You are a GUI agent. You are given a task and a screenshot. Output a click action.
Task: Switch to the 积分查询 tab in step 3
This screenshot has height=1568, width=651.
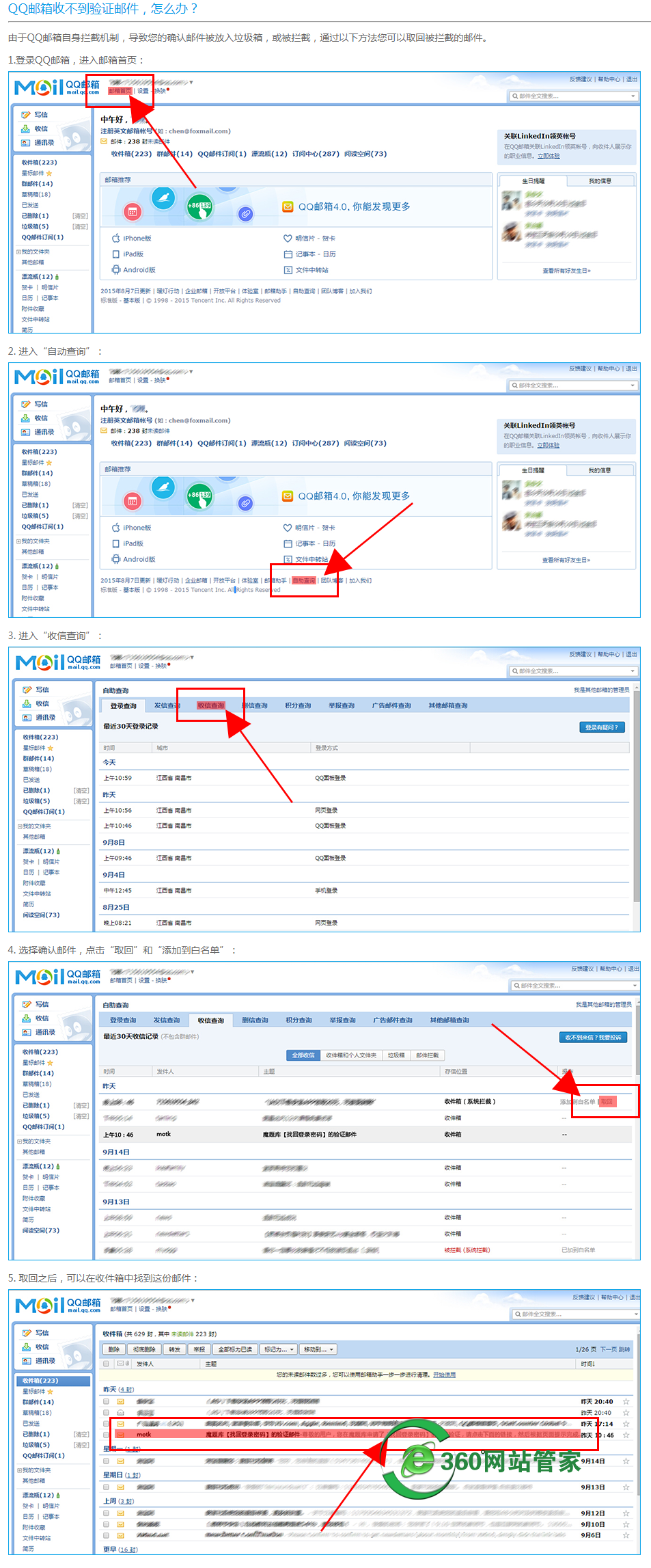pyautogui.click(x=298, y=706)
